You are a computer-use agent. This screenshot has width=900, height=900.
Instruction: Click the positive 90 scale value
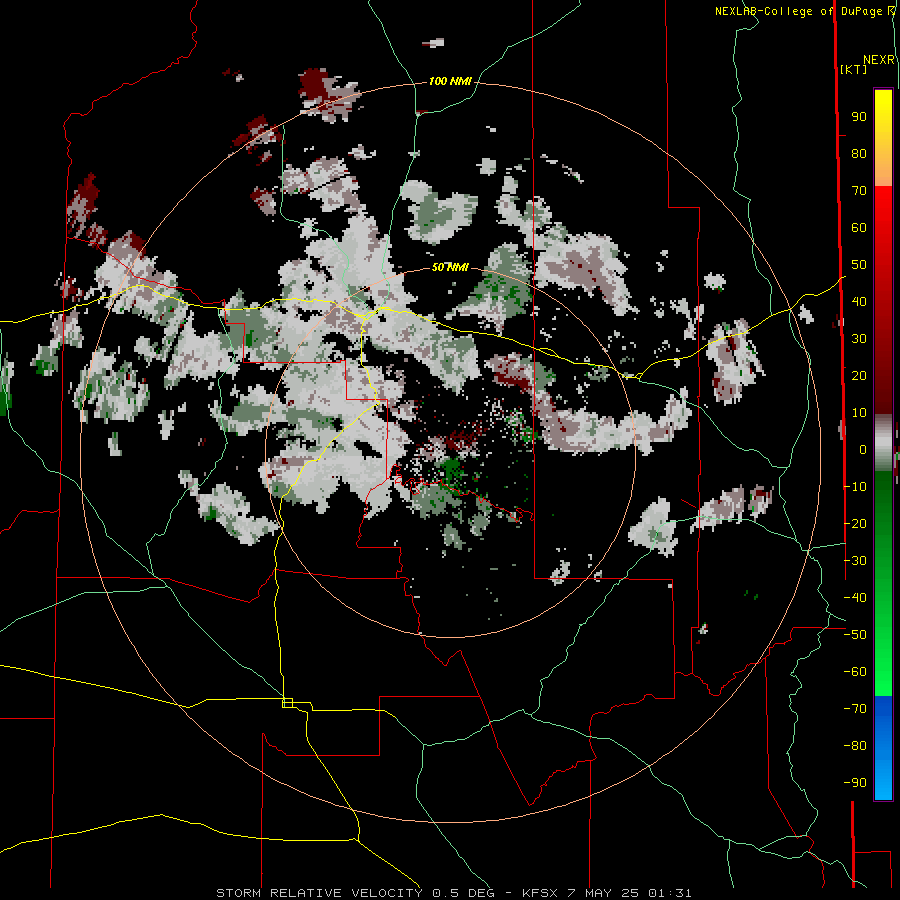pyautogui.click(x=859, y=117)
